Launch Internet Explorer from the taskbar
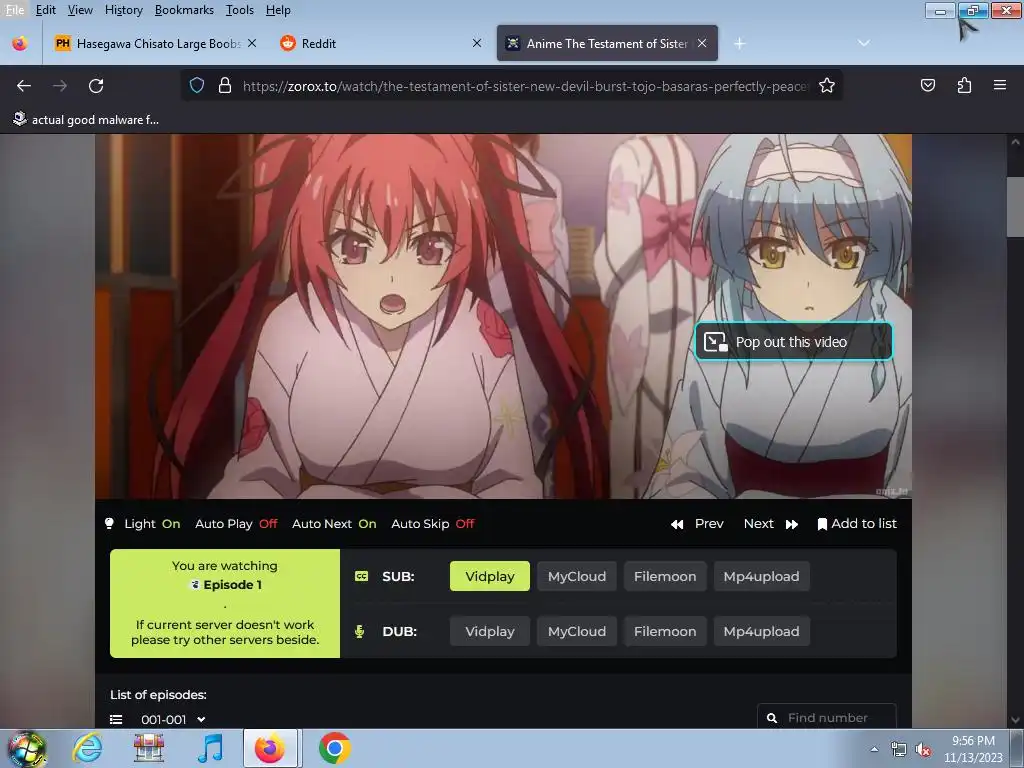This screenshot has width=1024, height=768. [x=87, y=748]
